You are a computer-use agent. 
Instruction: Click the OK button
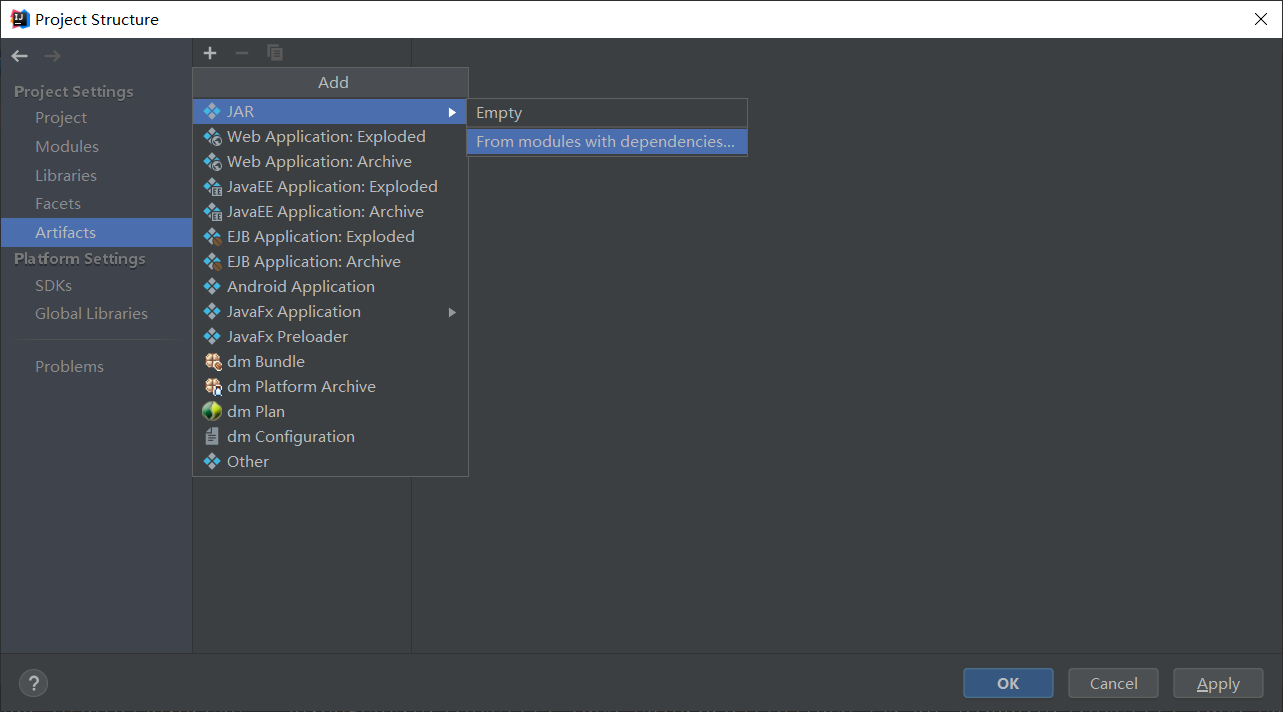[1008, 684]
